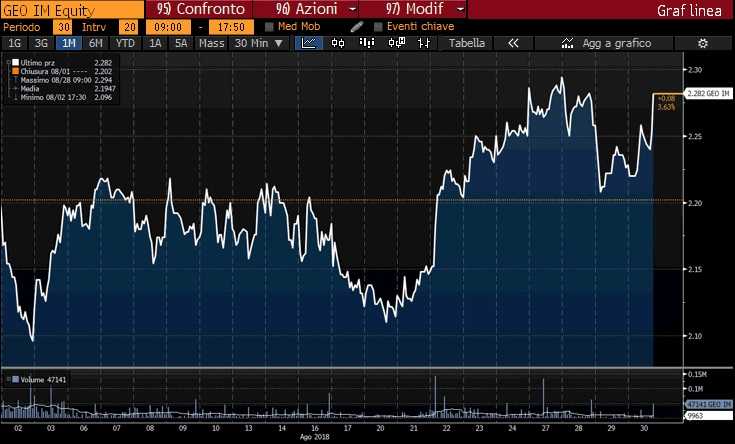Screen dimensions: 735x444
Task: Select the 1M time range tab
Action: point(68,43)
